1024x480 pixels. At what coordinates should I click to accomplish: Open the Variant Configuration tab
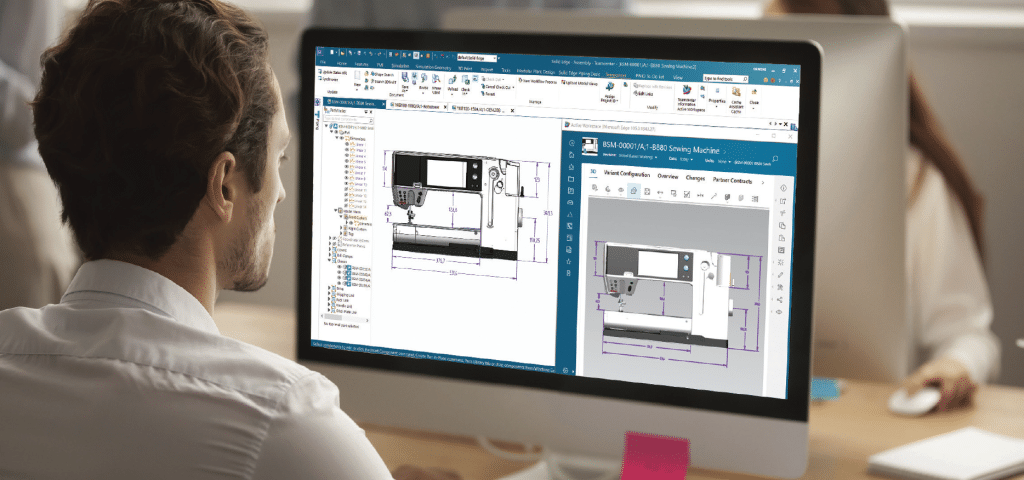pos(627,174)
